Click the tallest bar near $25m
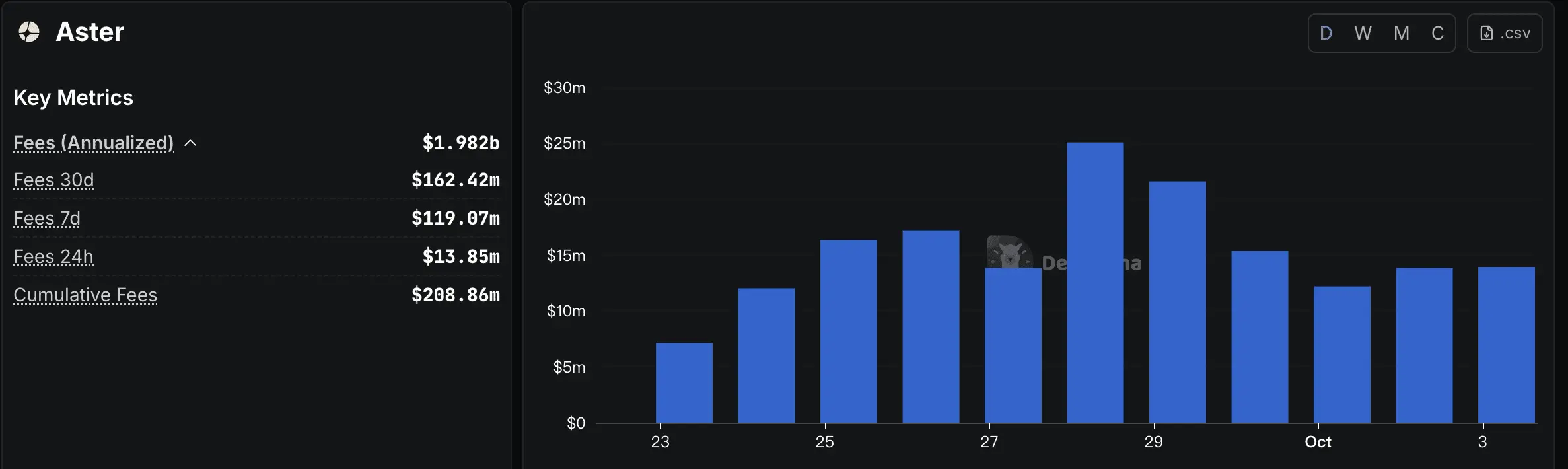The width and height of the screenshot is (1568, 469). coord(1095,283)
